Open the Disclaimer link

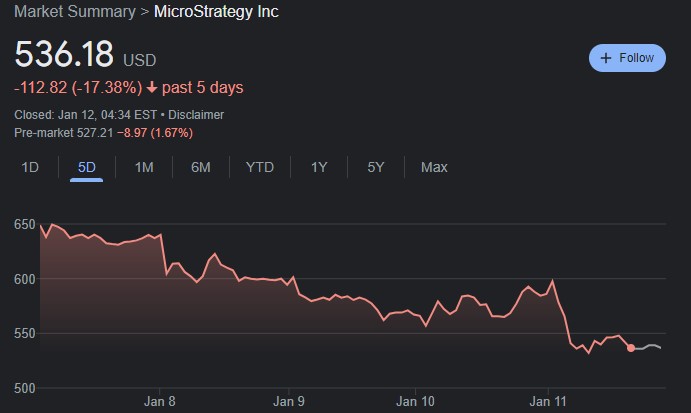(x=196, y=115)
